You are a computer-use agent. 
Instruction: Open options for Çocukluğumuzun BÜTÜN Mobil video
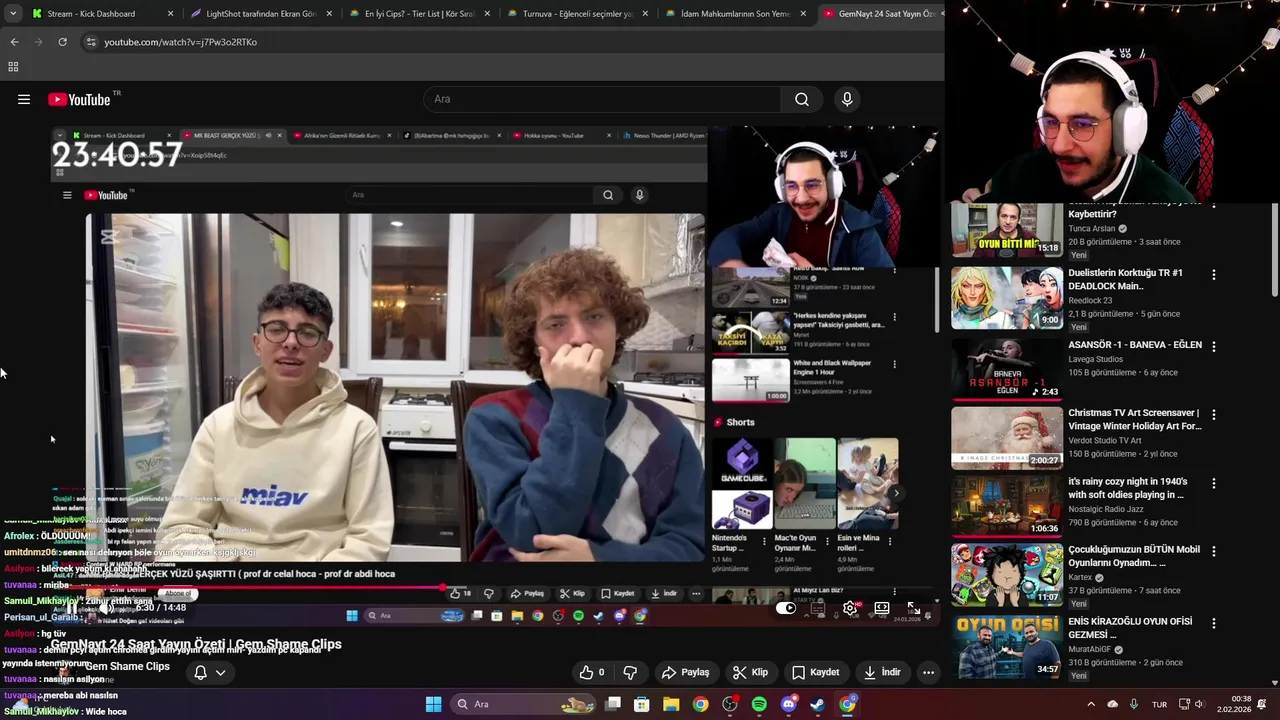coord(1214,551)
